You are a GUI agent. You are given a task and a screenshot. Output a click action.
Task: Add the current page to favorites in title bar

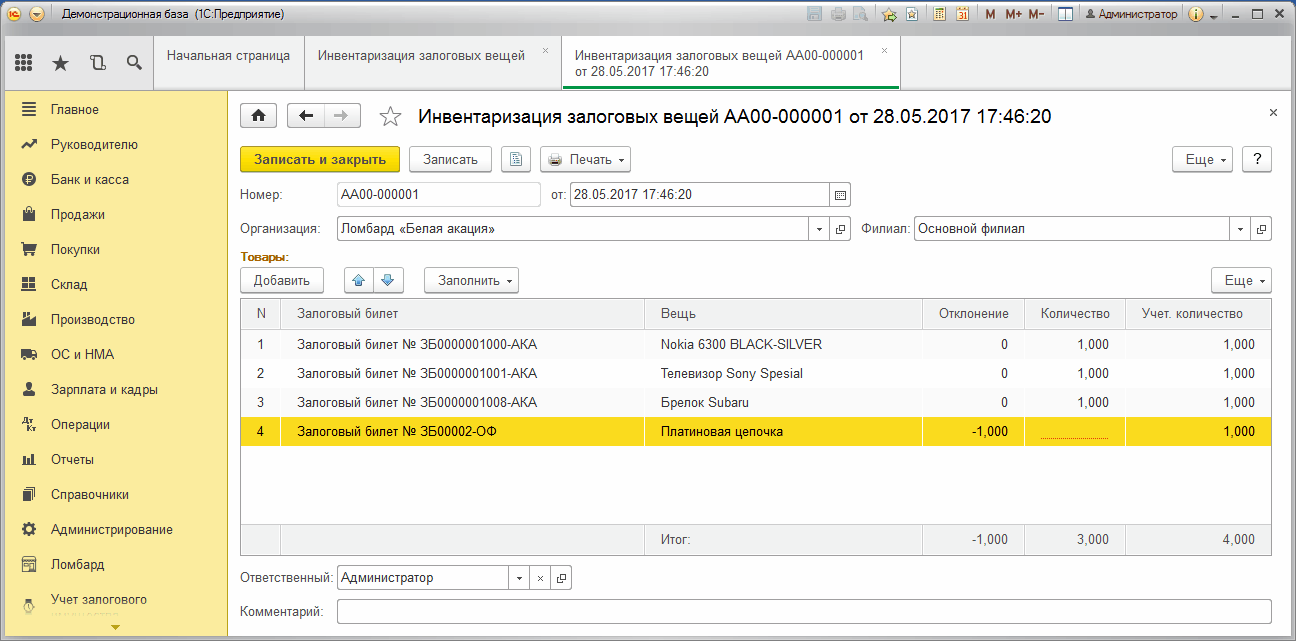pos(889,14)
